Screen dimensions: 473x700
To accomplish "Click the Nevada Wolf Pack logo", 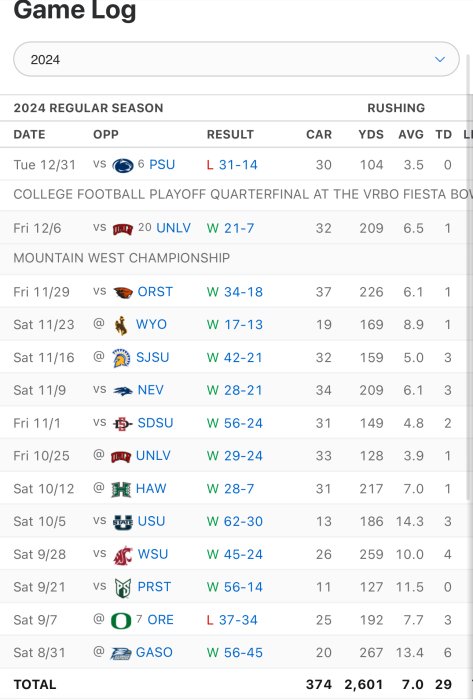I will tap(123, 391).
